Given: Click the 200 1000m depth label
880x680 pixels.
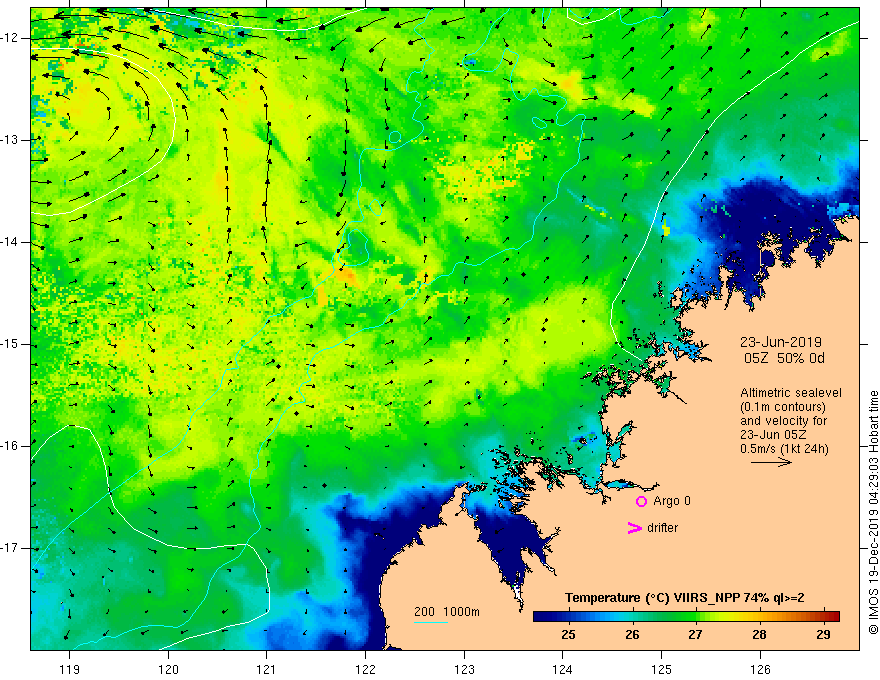Looking at the screenshot, I should [447, 612].
